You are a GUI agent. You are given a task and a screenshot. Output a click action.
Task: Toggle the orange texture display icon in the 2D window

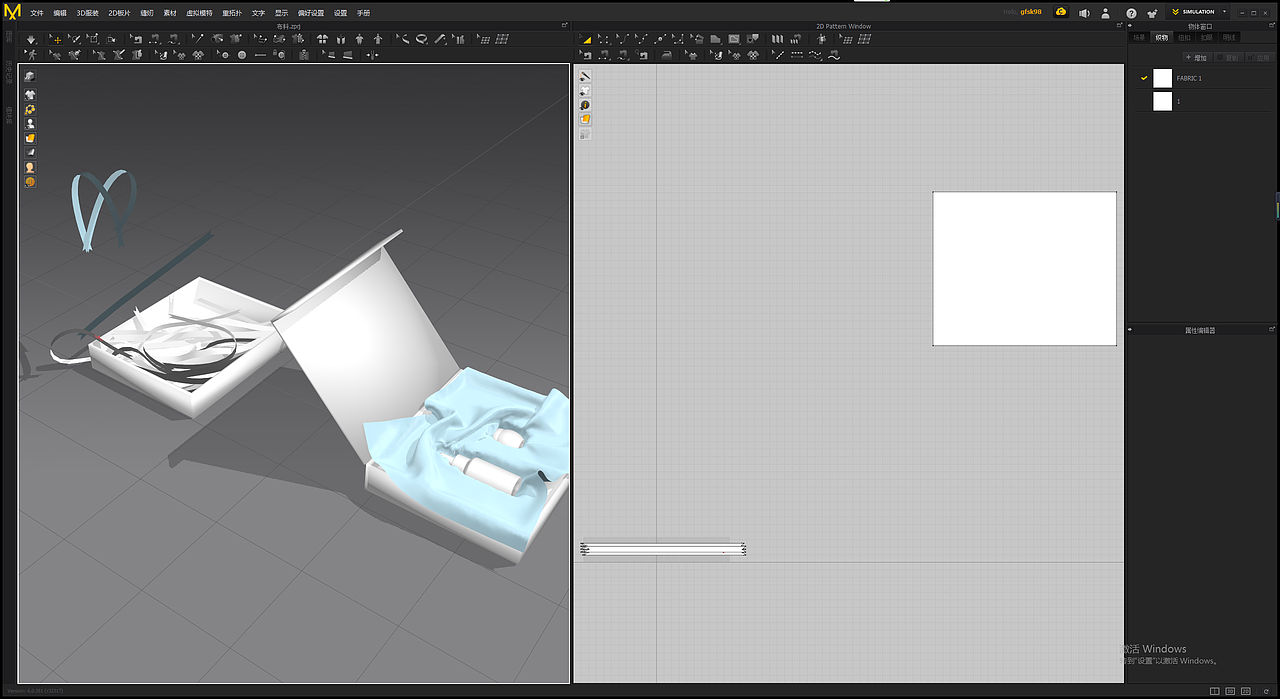coord(585,119)
